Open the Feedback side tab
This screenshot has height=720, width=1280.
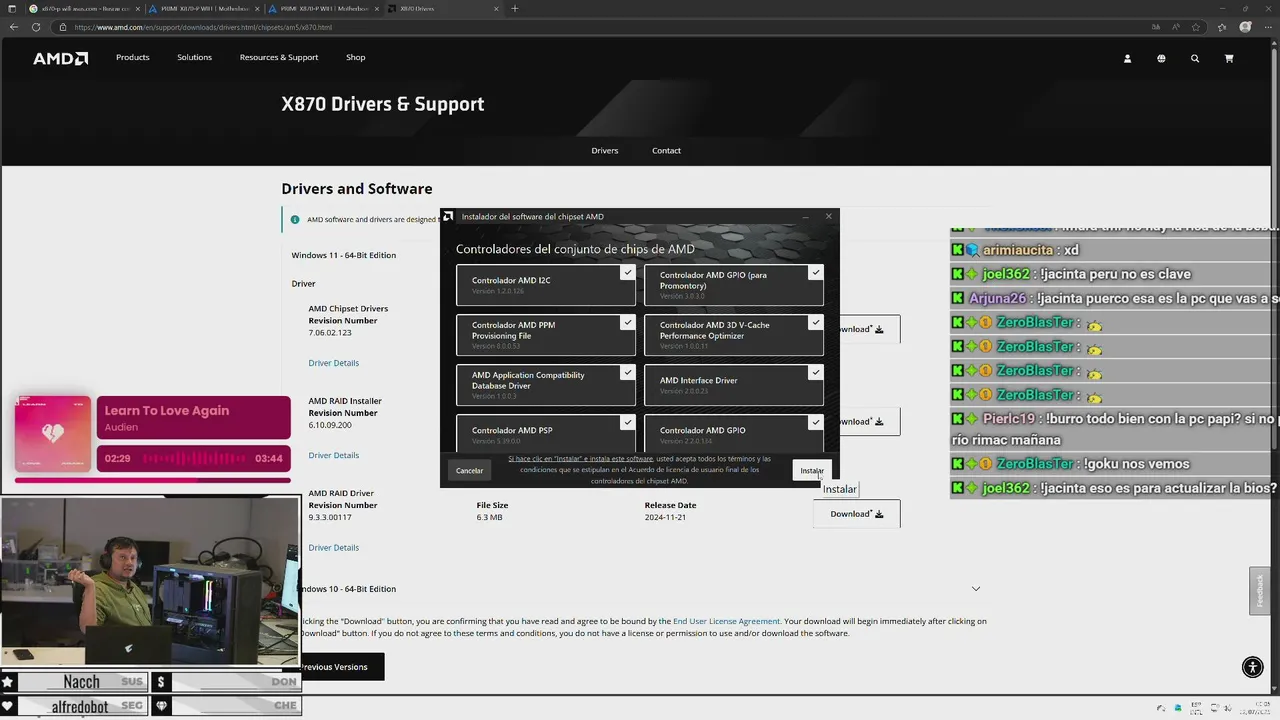tap(1260, 590)
